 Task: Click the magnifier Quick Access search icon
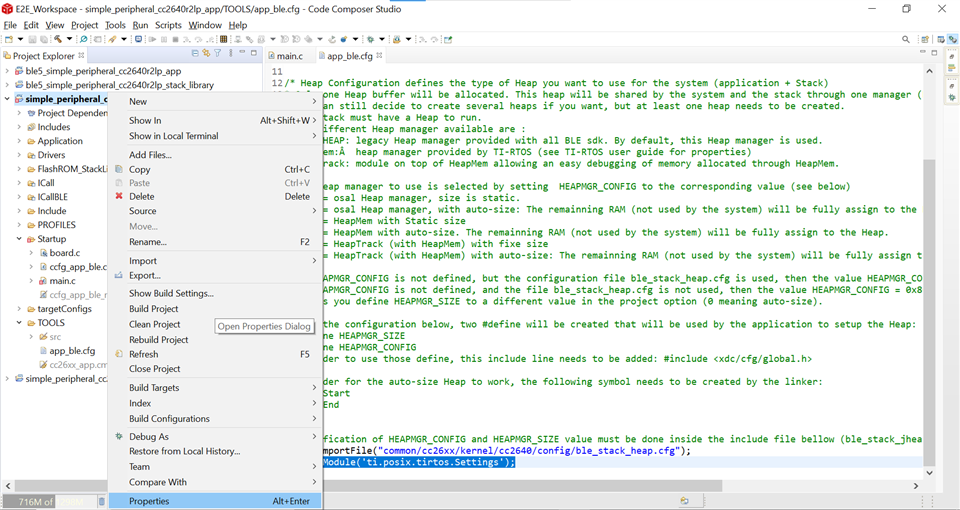pyautogui.click(x=906, y=39)
